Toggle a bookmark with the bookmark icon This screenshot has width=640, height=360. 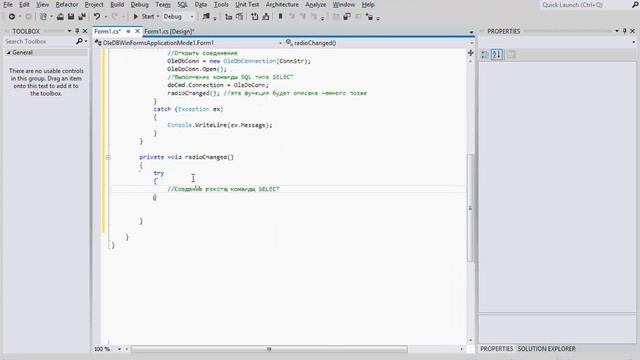(280, 17)
